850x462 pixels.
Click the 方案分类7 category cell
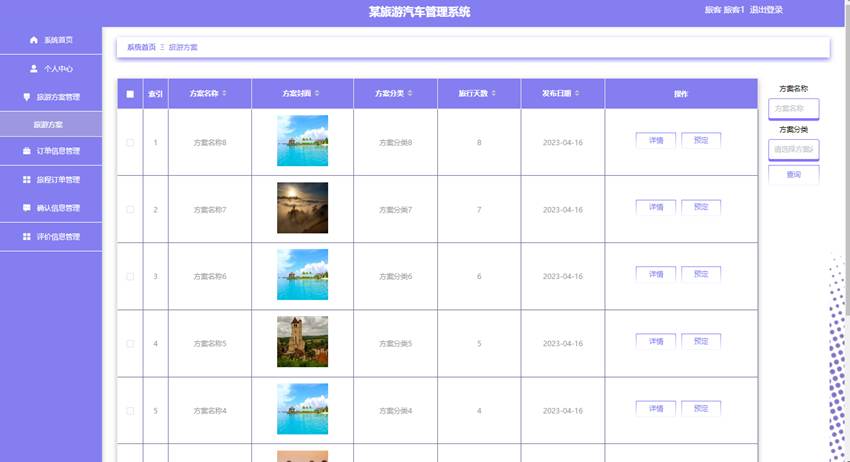[396, 210]
